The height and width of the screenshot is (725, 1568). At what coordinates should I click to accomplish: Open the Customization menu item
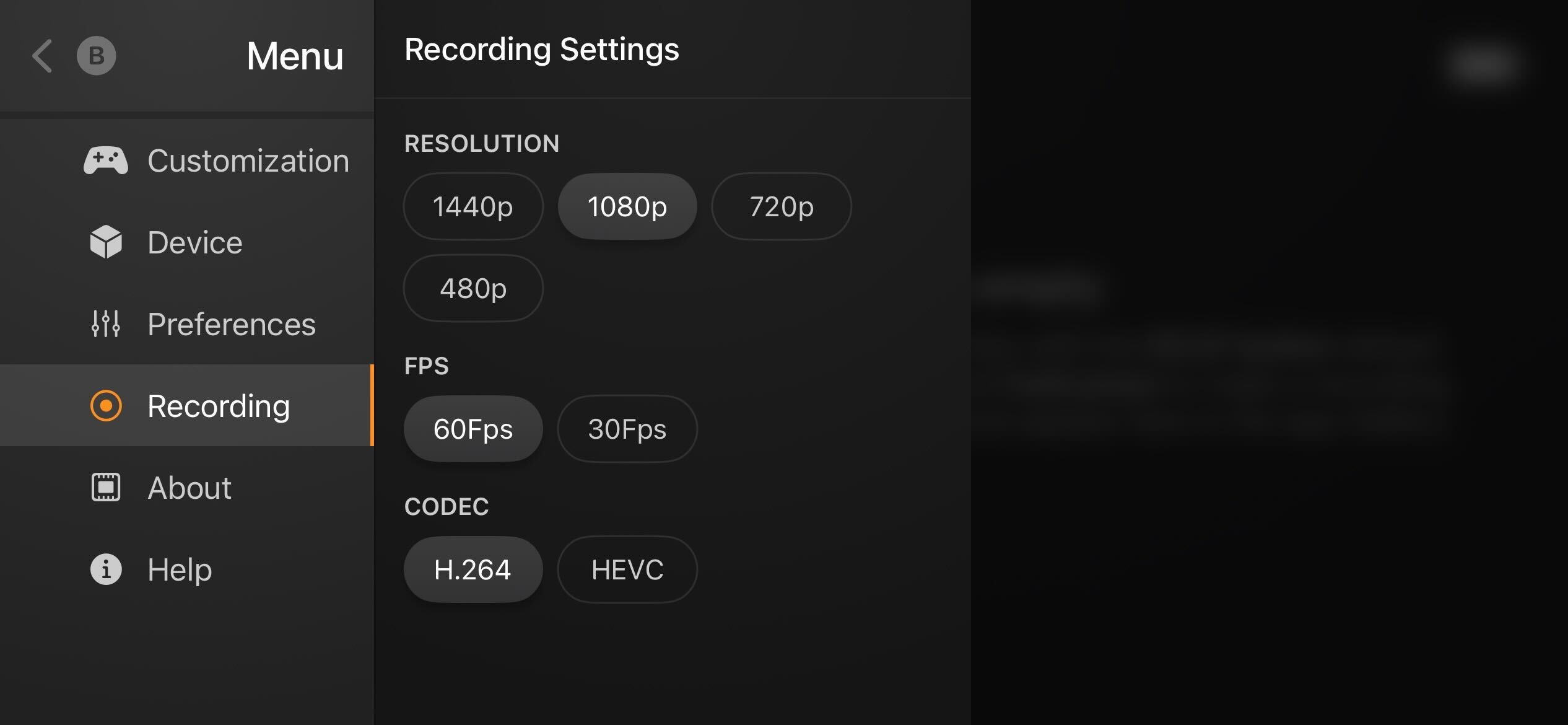[x=248, y=161]
